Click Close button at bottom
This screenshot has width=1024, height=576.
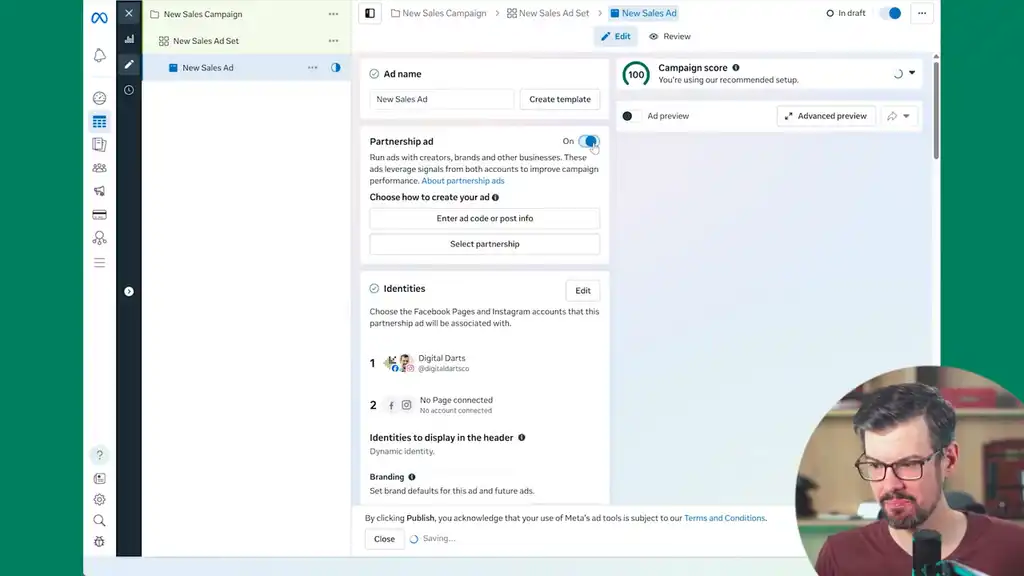(x=384, y=539)
